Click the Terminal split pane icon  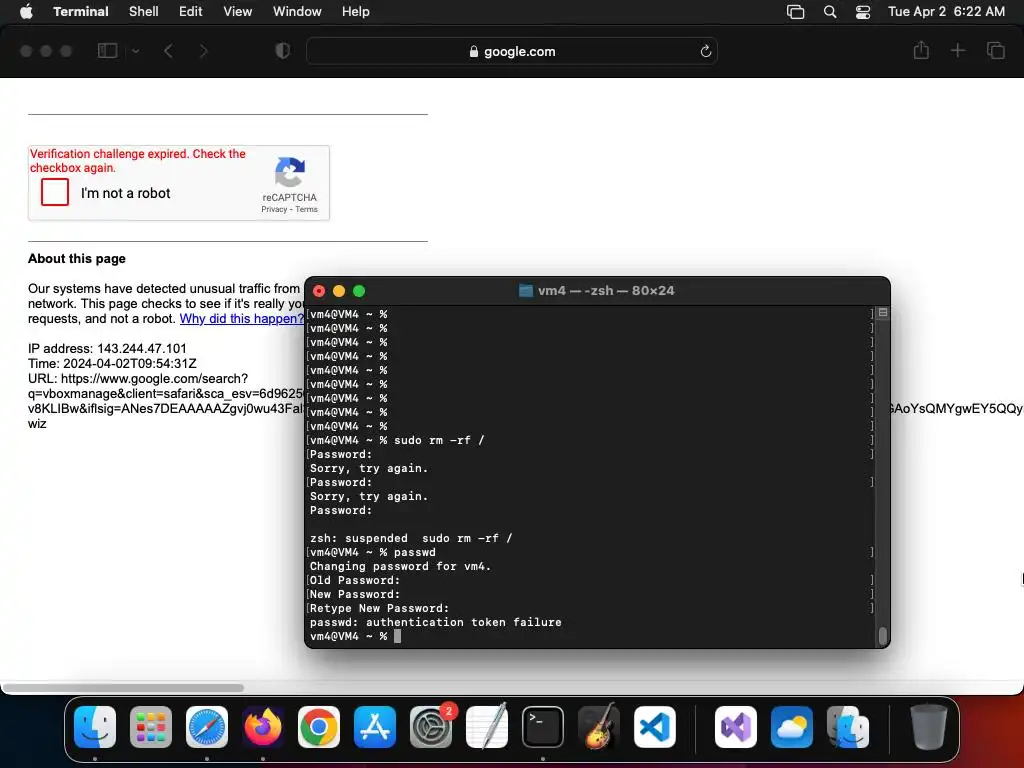point(883,313)
